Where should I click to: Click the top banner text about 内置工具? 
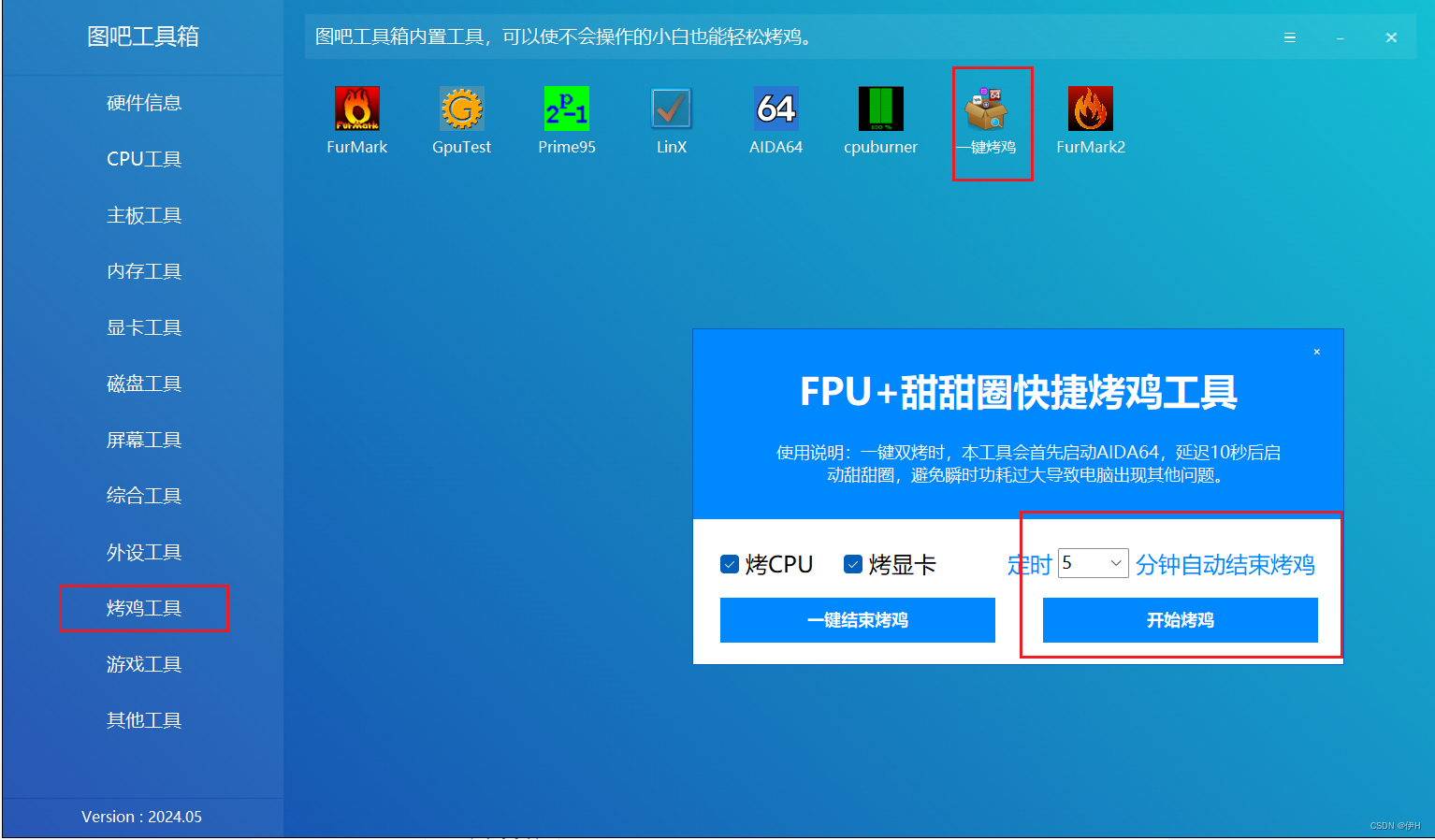pyautogui.click(x=566, y=36)
